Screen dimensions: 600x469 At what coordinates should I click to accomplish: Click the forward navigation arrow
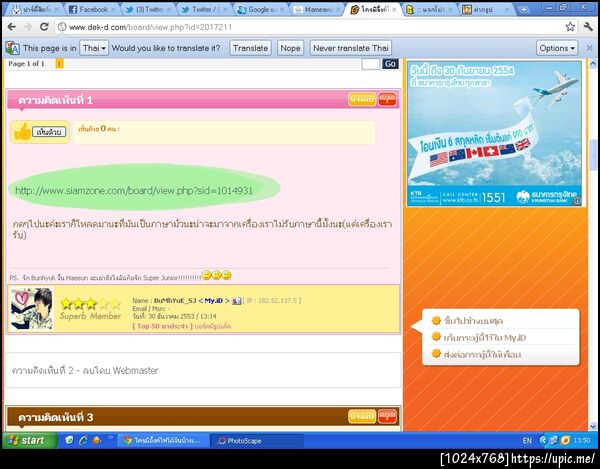[x=28, y=27]
